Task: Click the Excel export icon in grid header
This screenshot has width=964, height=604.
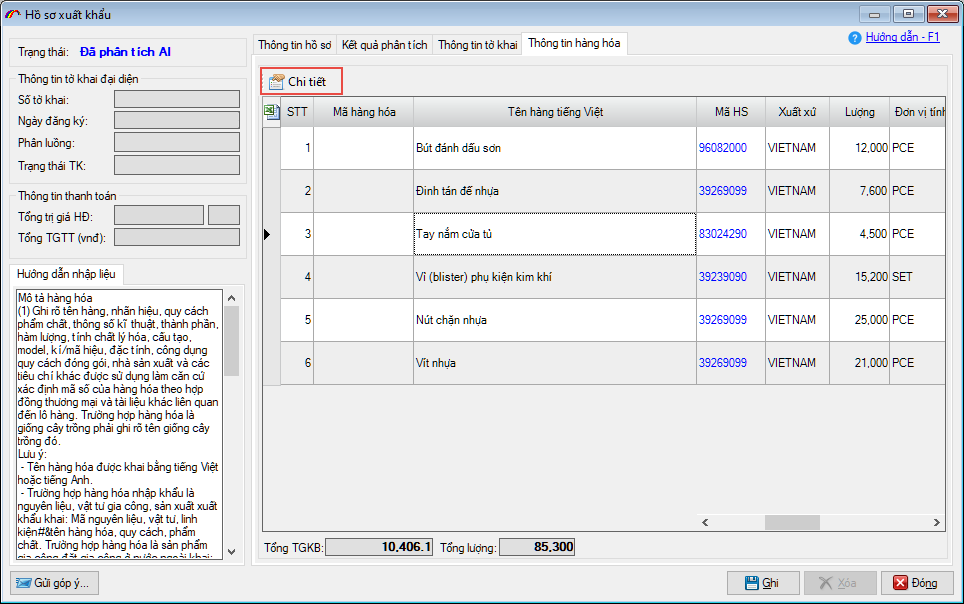Action: click(x=271, y=112)
